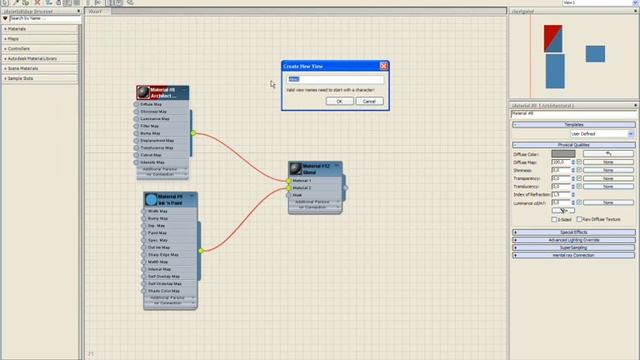Click the Shininess Map socket on Material #8
This screenshot has height=360, width=640.
pos(136,111)
